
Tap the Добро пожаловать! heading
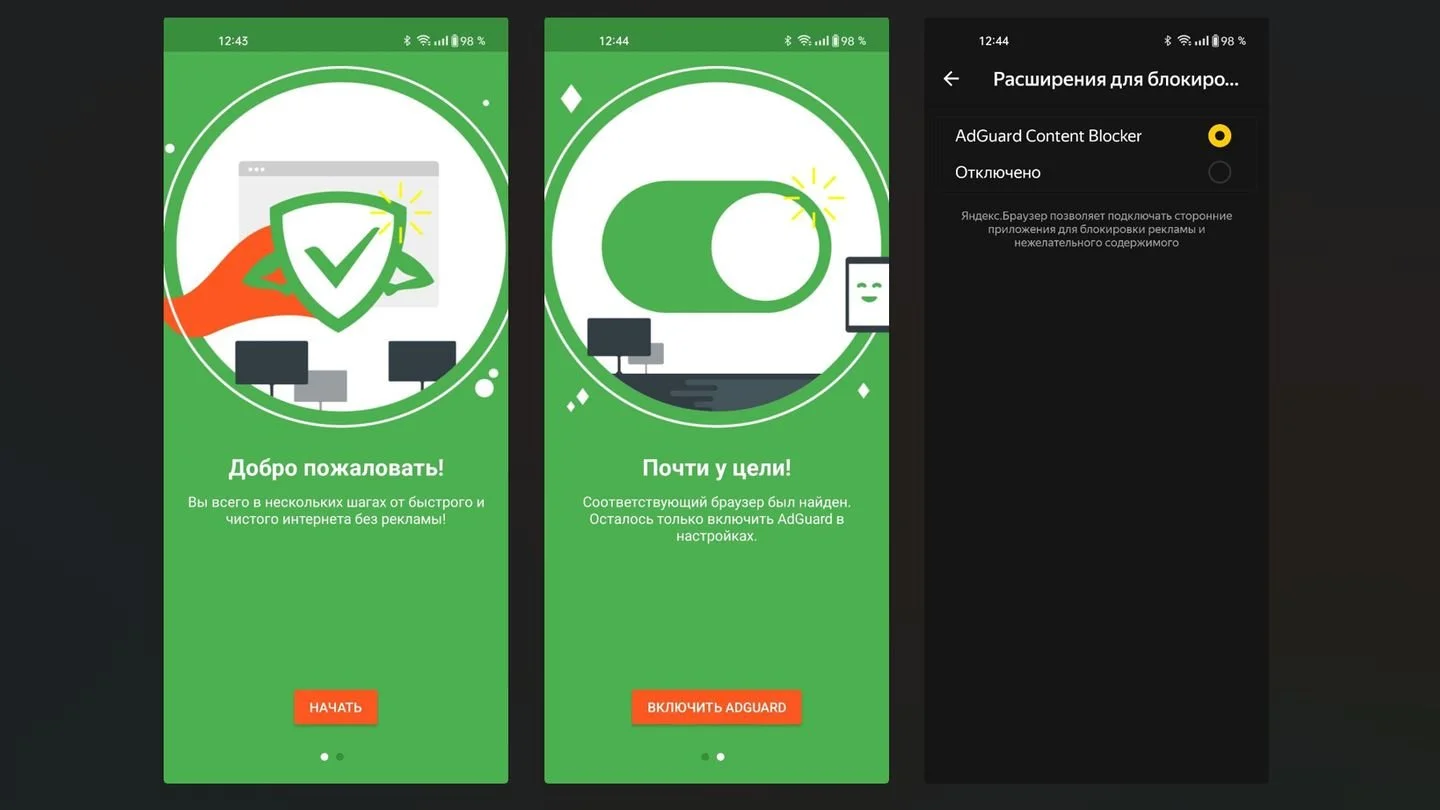[336, 467]
